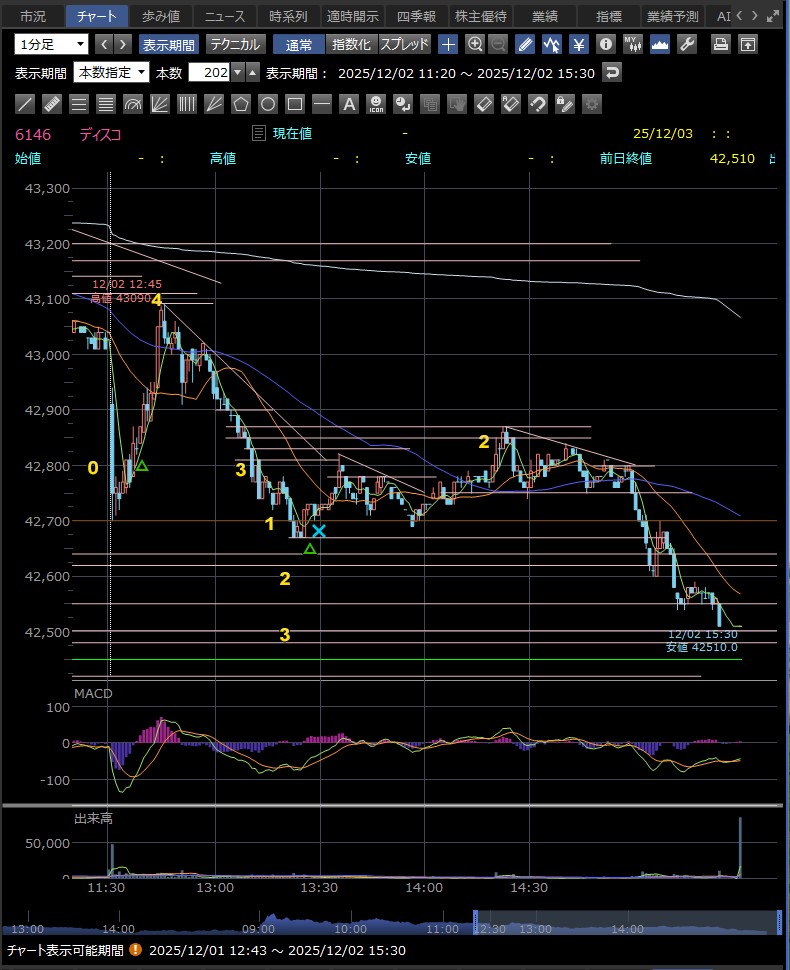
Task: Click the printer icon
Action: pos(720,44)
